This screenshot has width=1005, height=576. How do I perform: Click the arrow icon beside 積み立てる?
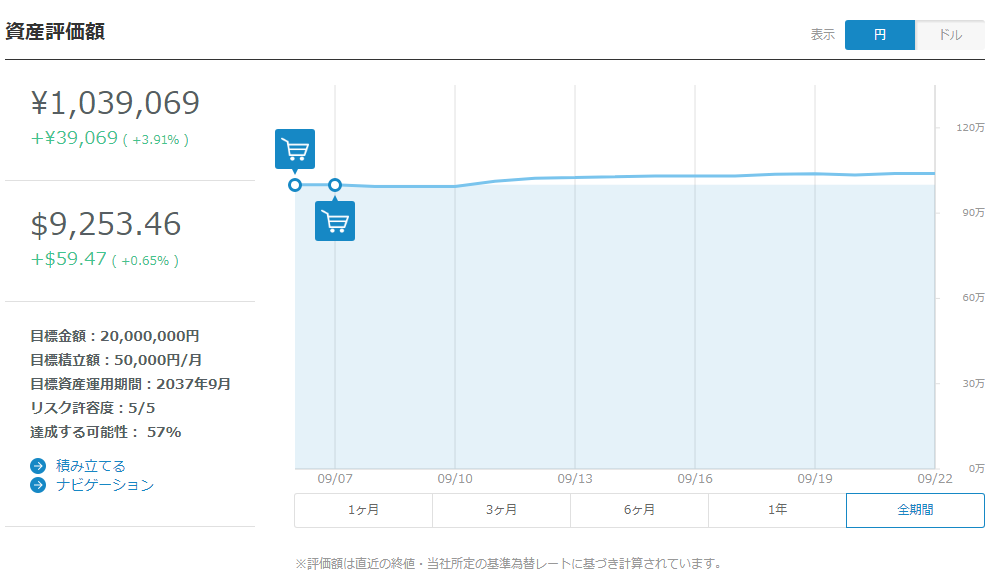pos(38,466)
